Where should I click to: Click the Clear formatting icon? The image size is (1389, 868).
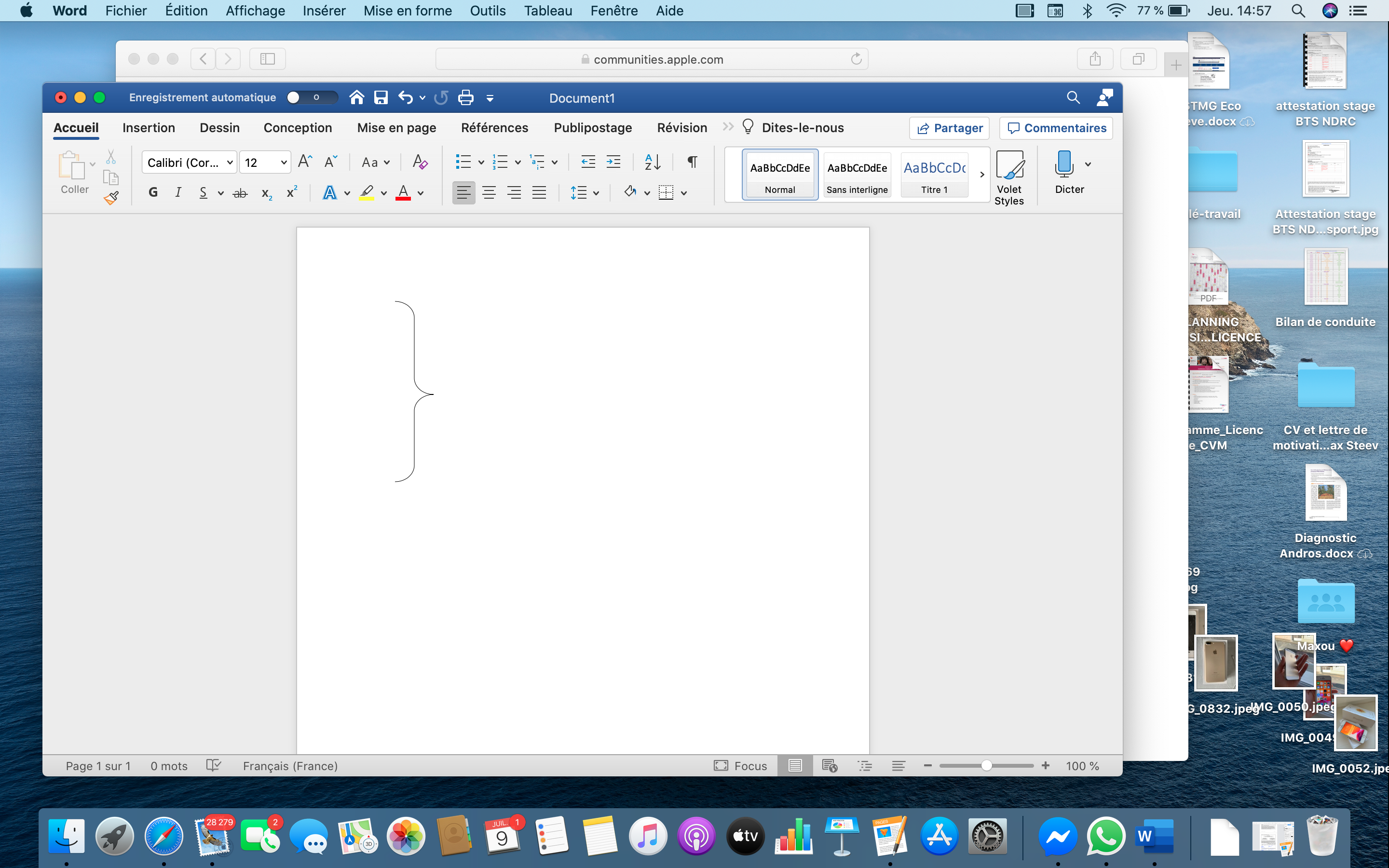(x=420, y=163)
